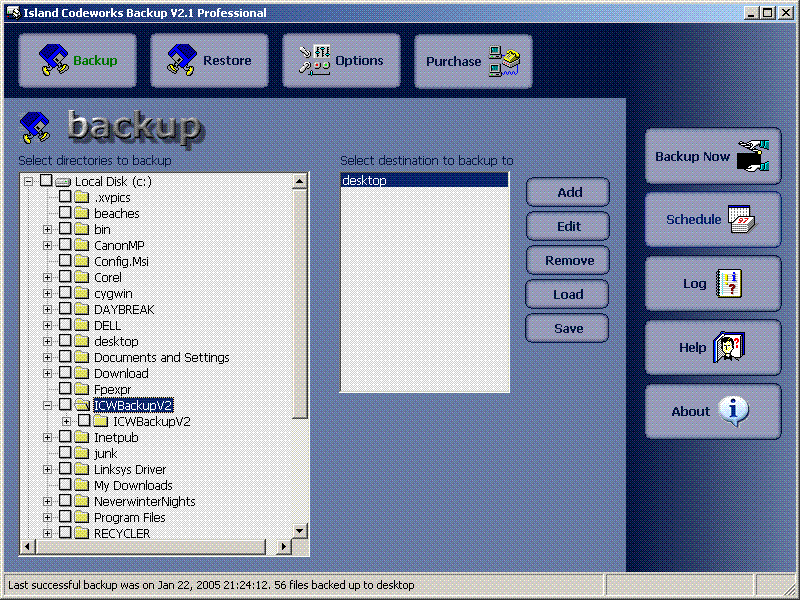This screenshot has width=800, height=600.
Task: Collapse the Local Disk (c:) tree node
Action: tap(29, 181)
